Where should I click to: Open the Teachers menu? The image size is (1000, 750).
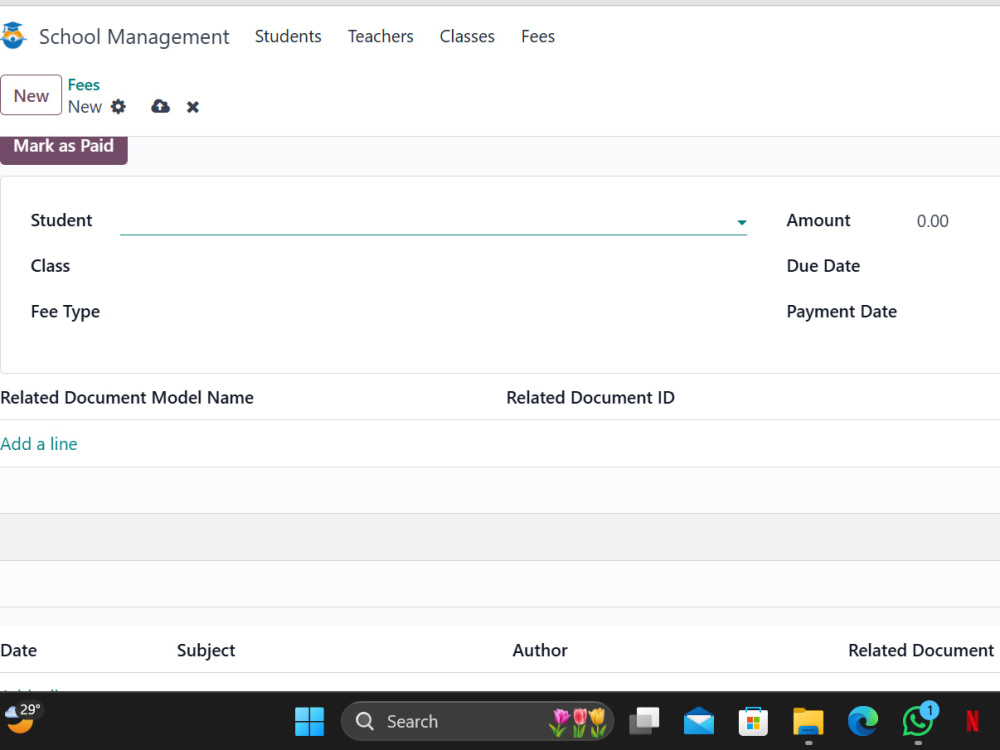coord(381,36)
